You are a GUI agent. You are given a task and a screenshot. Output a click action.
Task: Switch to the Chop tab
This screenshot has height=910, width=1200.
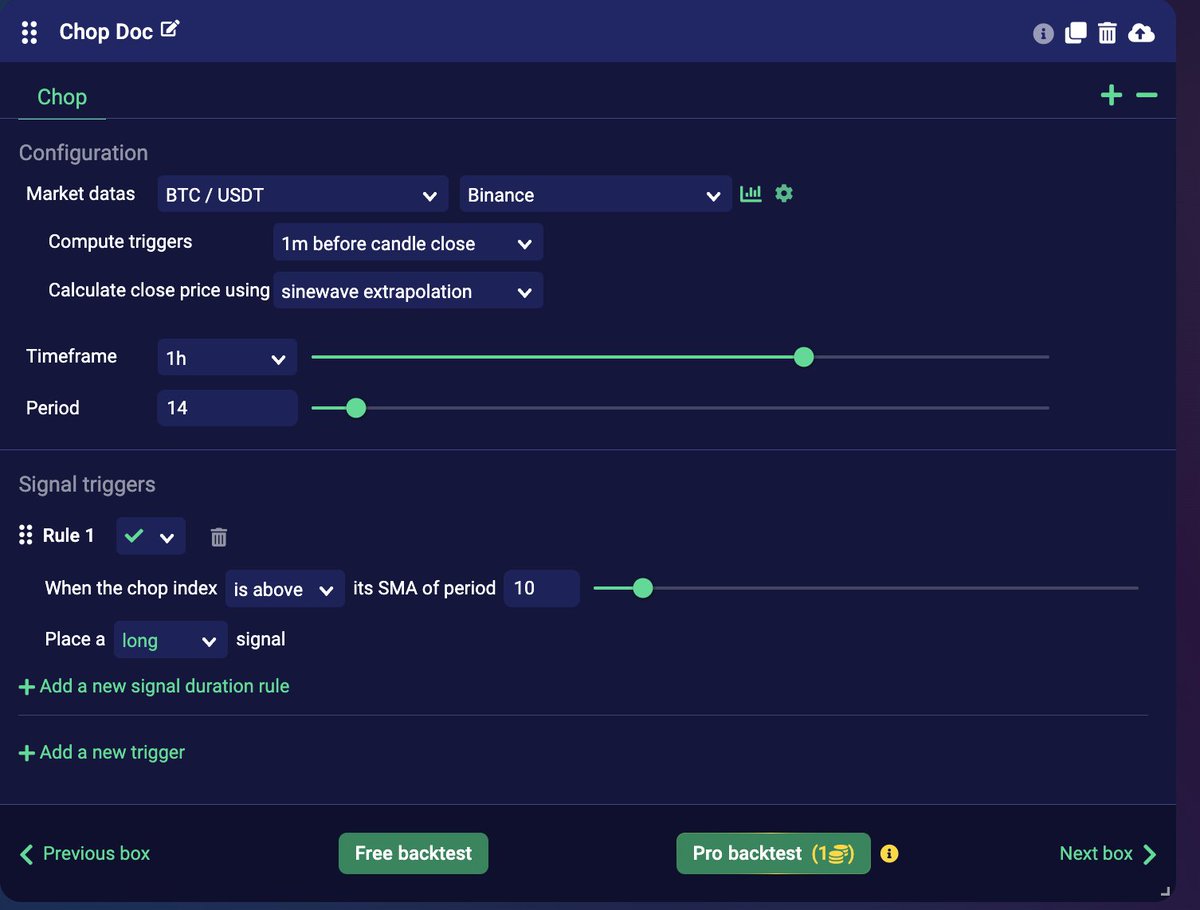62,97
